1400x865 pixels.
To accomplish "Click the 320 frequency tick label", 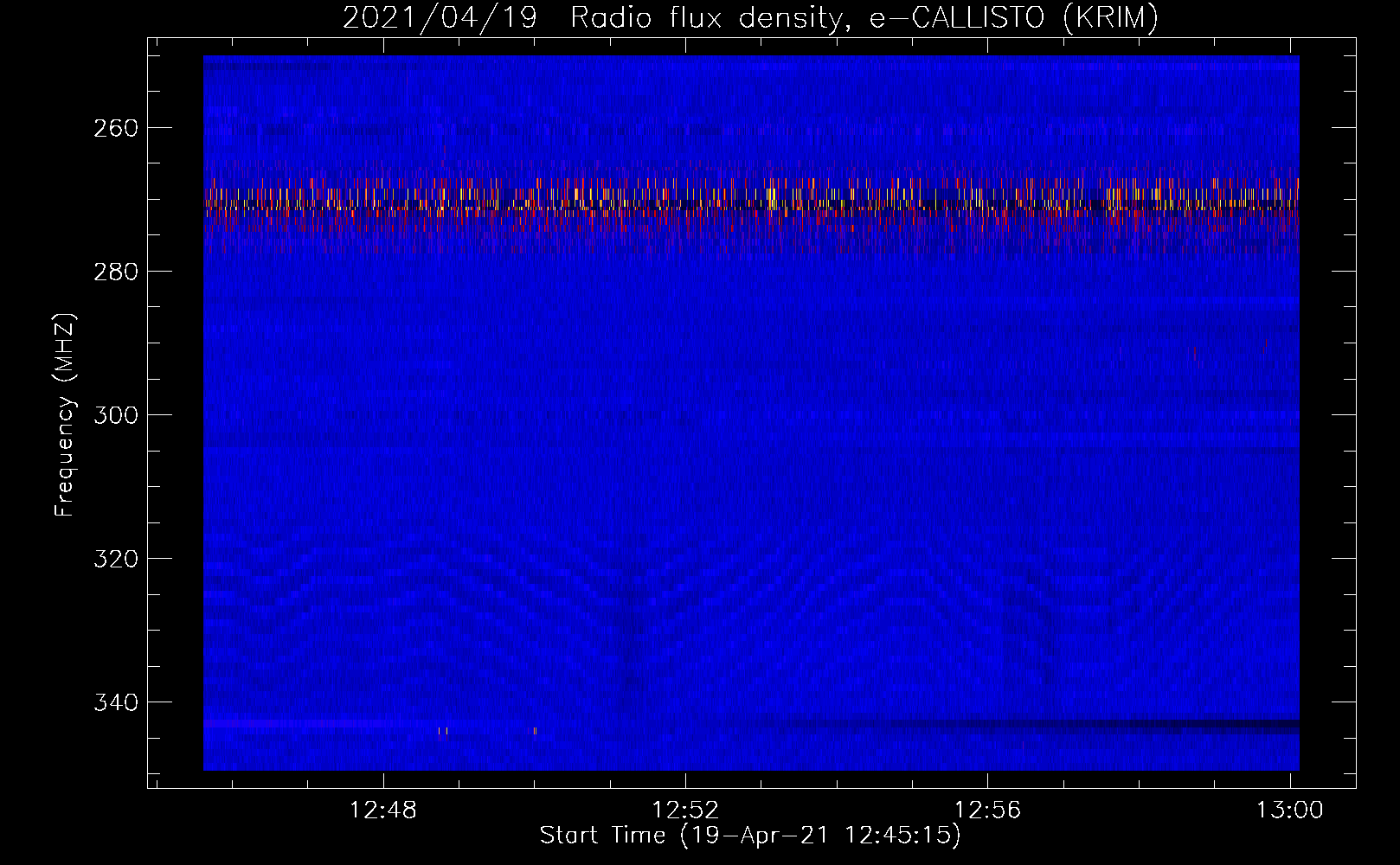I will (116, 559).
